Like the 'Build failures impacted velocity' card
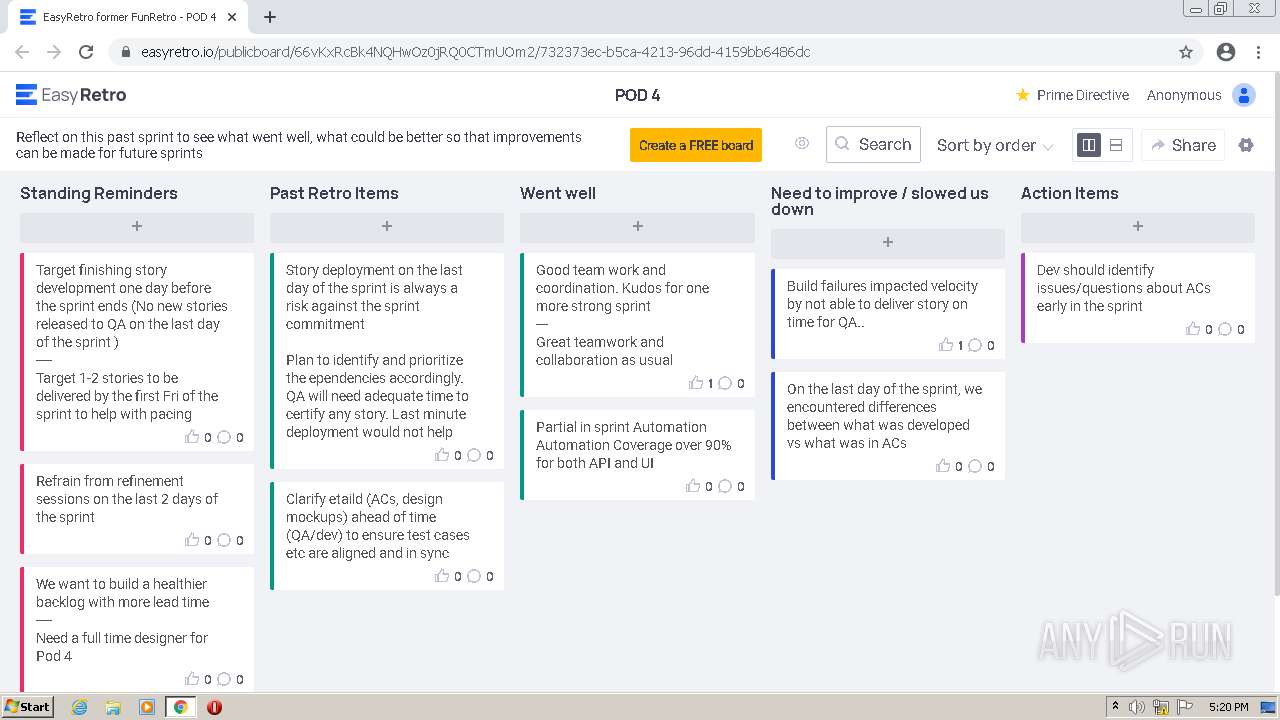The height and width of the screenshot is (720, 1280). tap(946, 345)
